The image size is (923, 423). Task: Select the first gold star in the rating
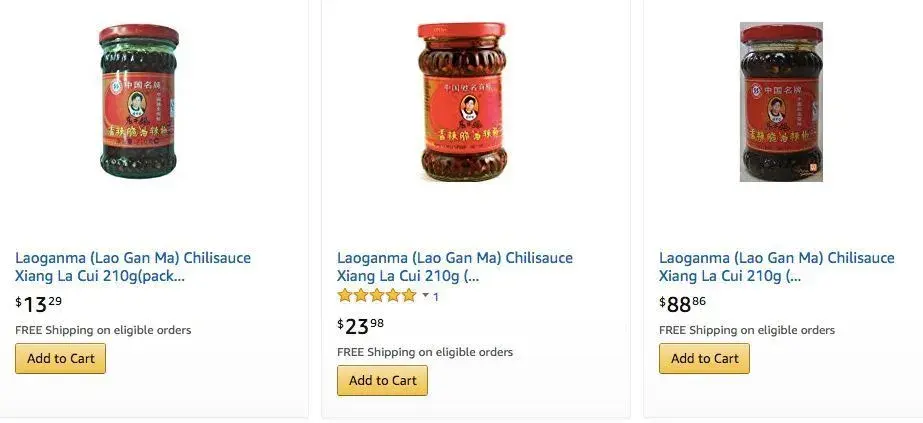click(345, 295)
